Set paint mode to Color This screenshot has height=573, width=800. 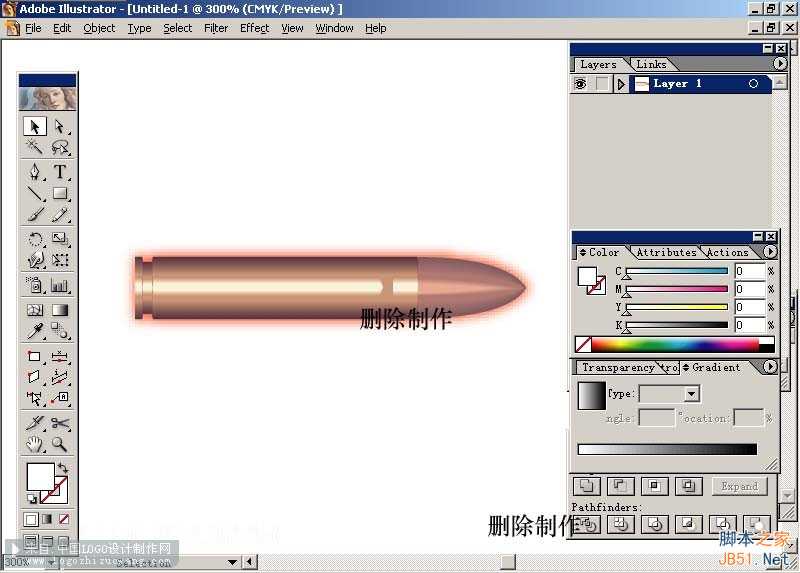pyautogui.click(x=31, y=519)
